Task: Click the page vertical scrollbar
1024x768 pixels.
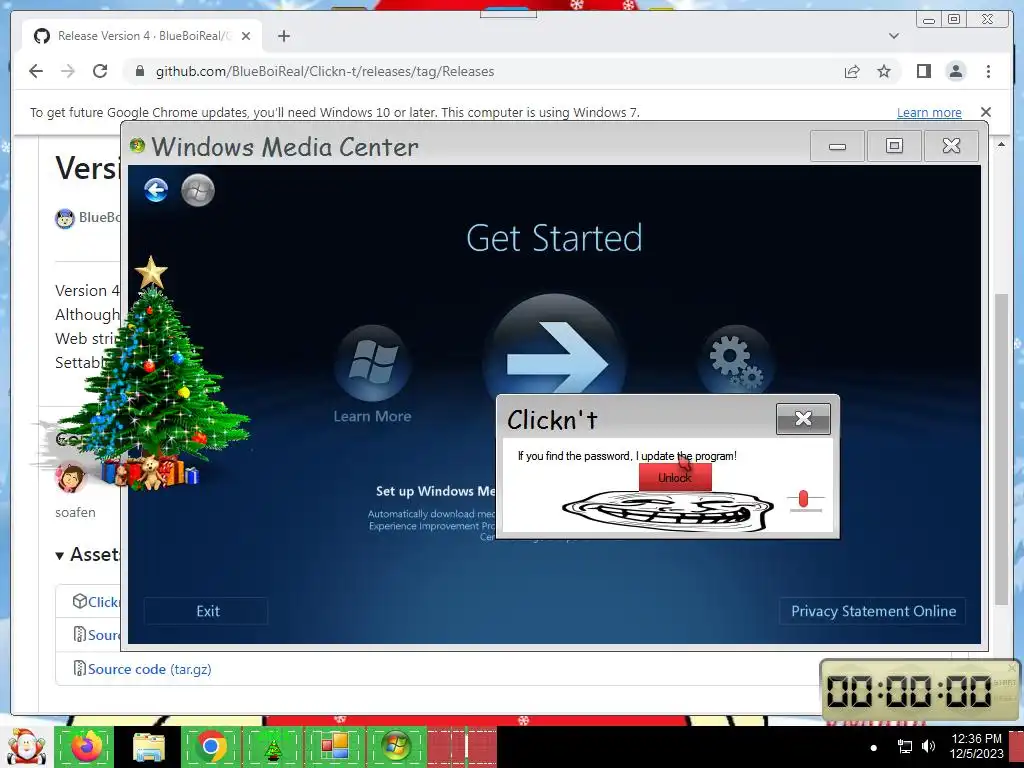Action: tap(1000, 451)
